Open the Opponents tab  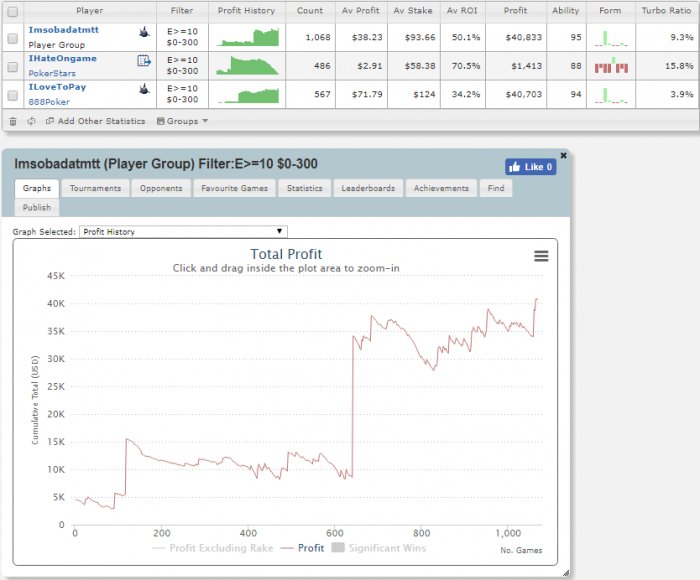click(161, 188)
